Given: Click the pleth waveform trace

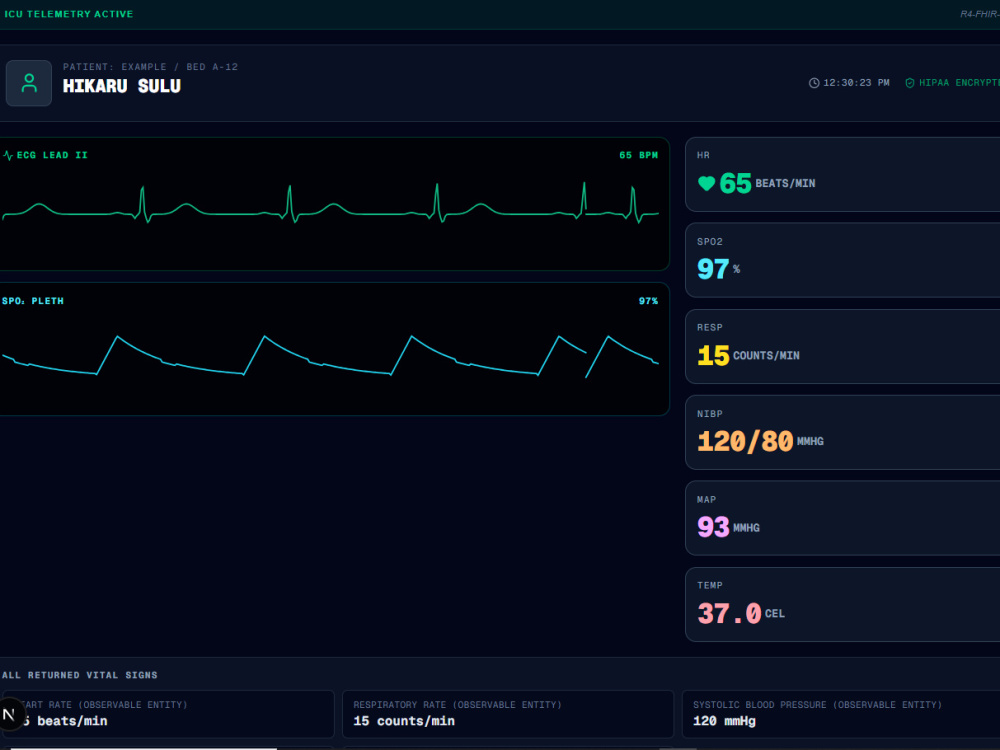Looking at the screenshot, I should pos(330,356).
